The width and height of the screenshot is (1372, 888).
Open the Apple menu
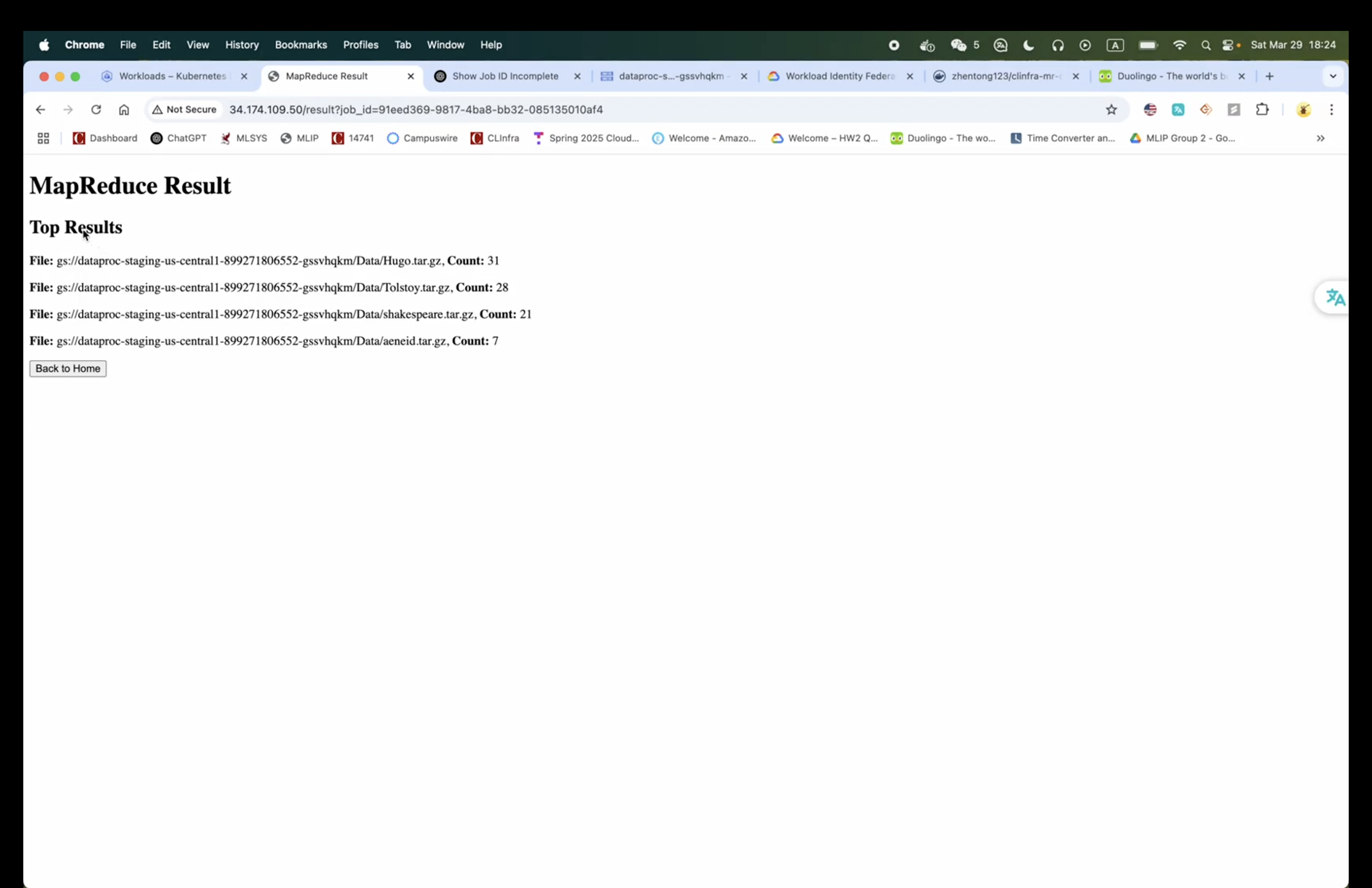pyautogui.click(x=44, y=45)
